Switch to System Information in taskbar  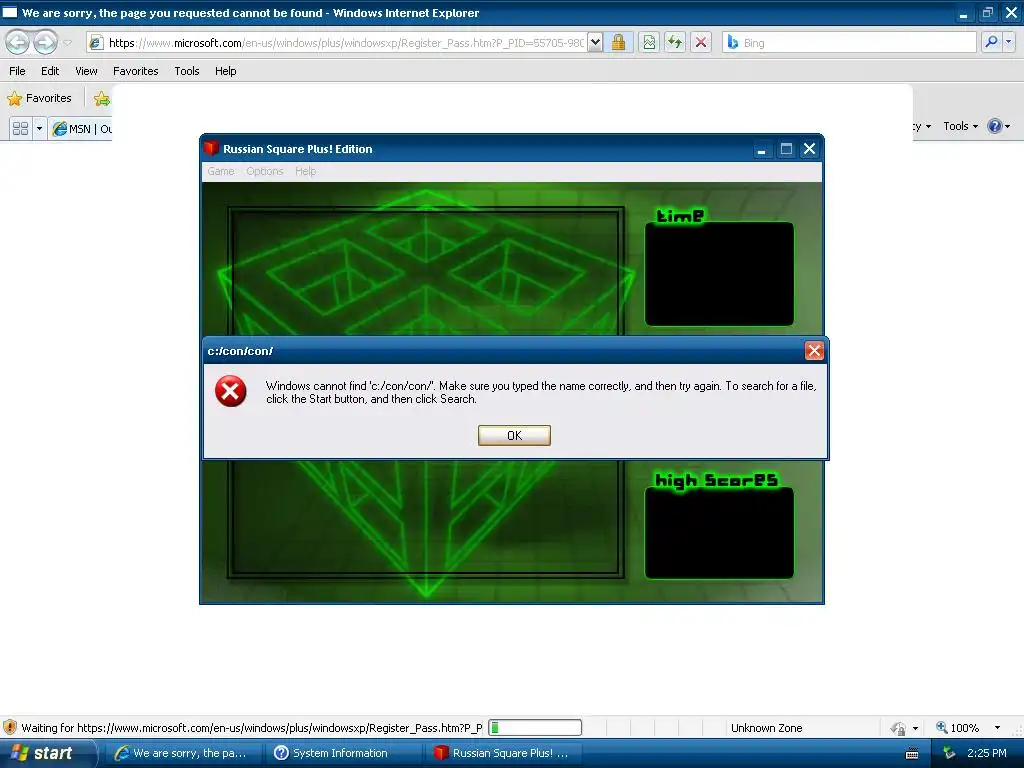coord(342,753)
